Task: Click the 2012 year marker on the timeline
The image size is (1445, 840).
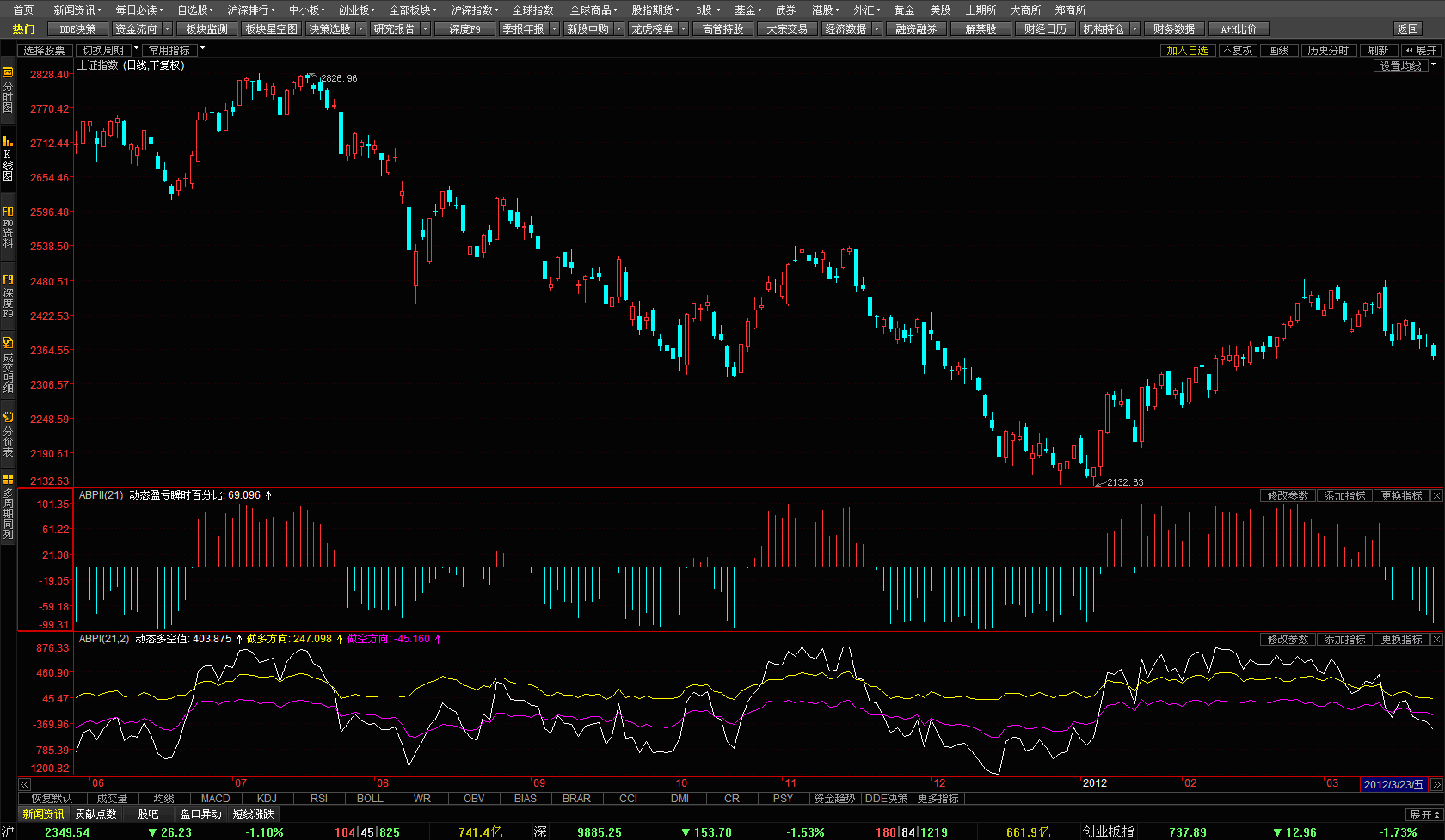Action: point(1095,783)
